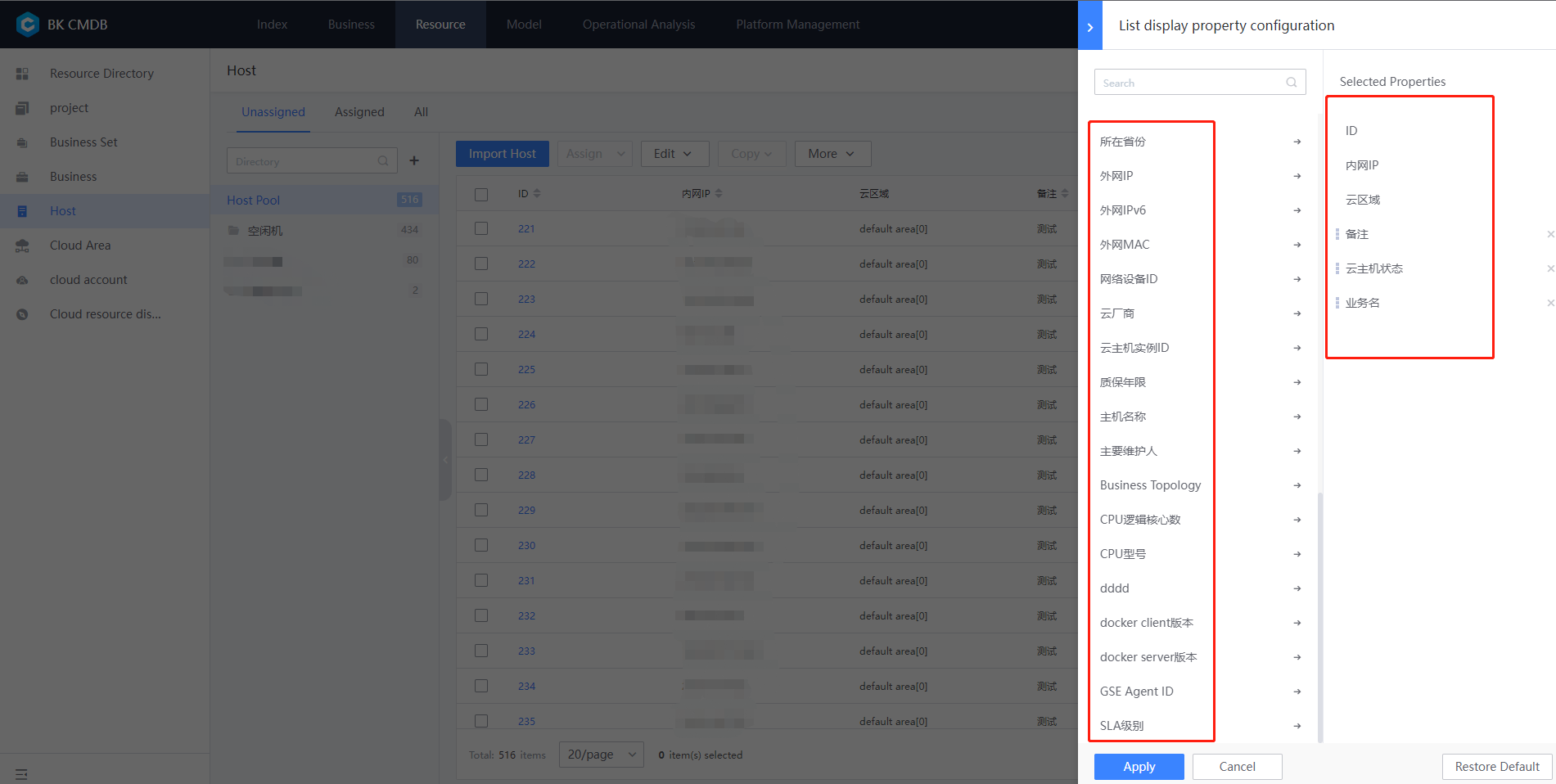Select the Host icon in the sidebar
1556x784 pixels.
point(21,210)
